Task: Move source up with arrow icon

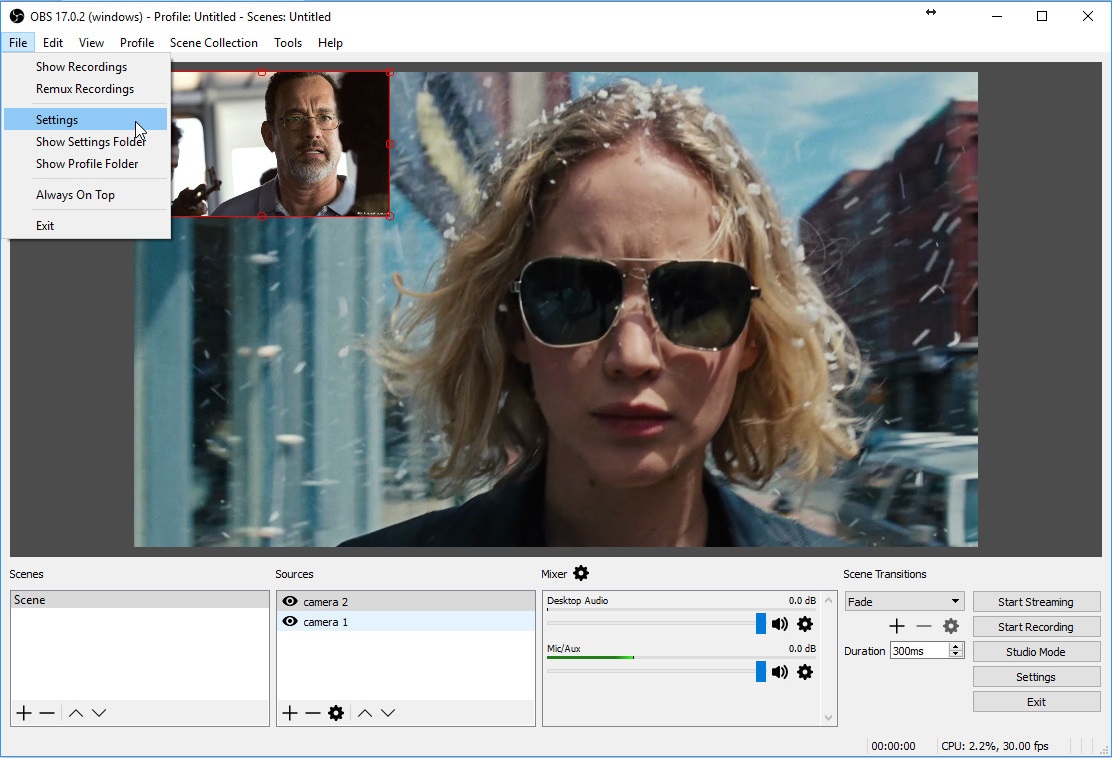Action: tap(365, 713)
